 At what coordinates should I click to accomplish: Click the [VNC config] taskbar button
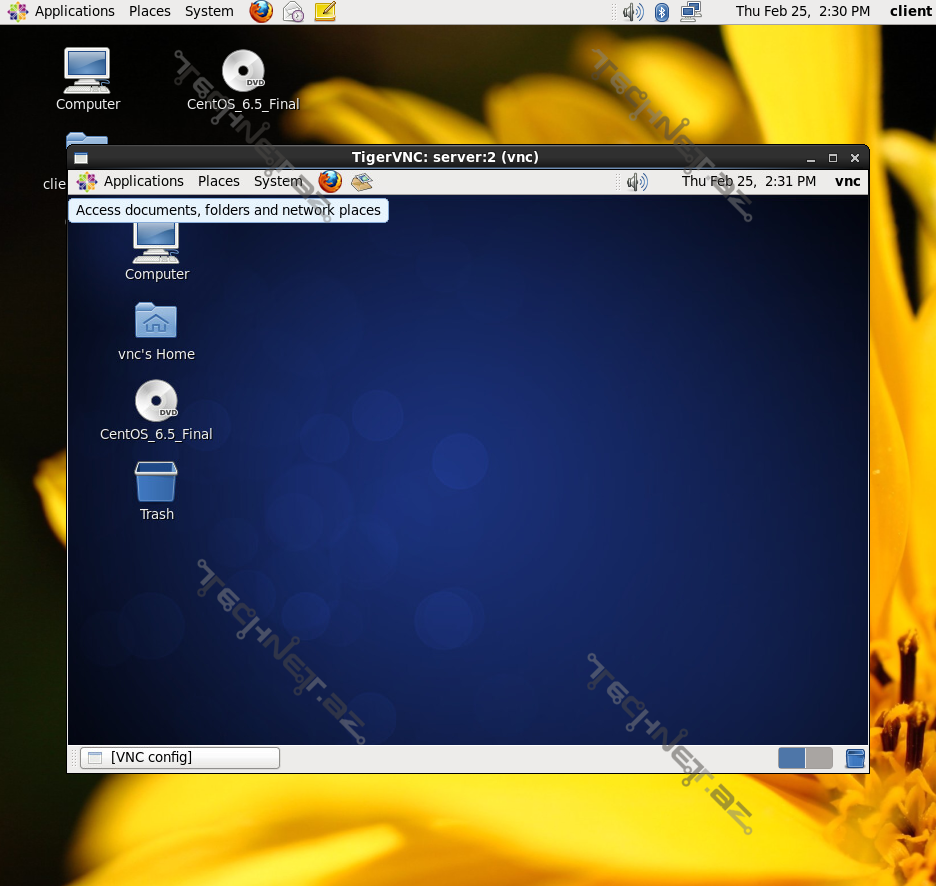180,758
